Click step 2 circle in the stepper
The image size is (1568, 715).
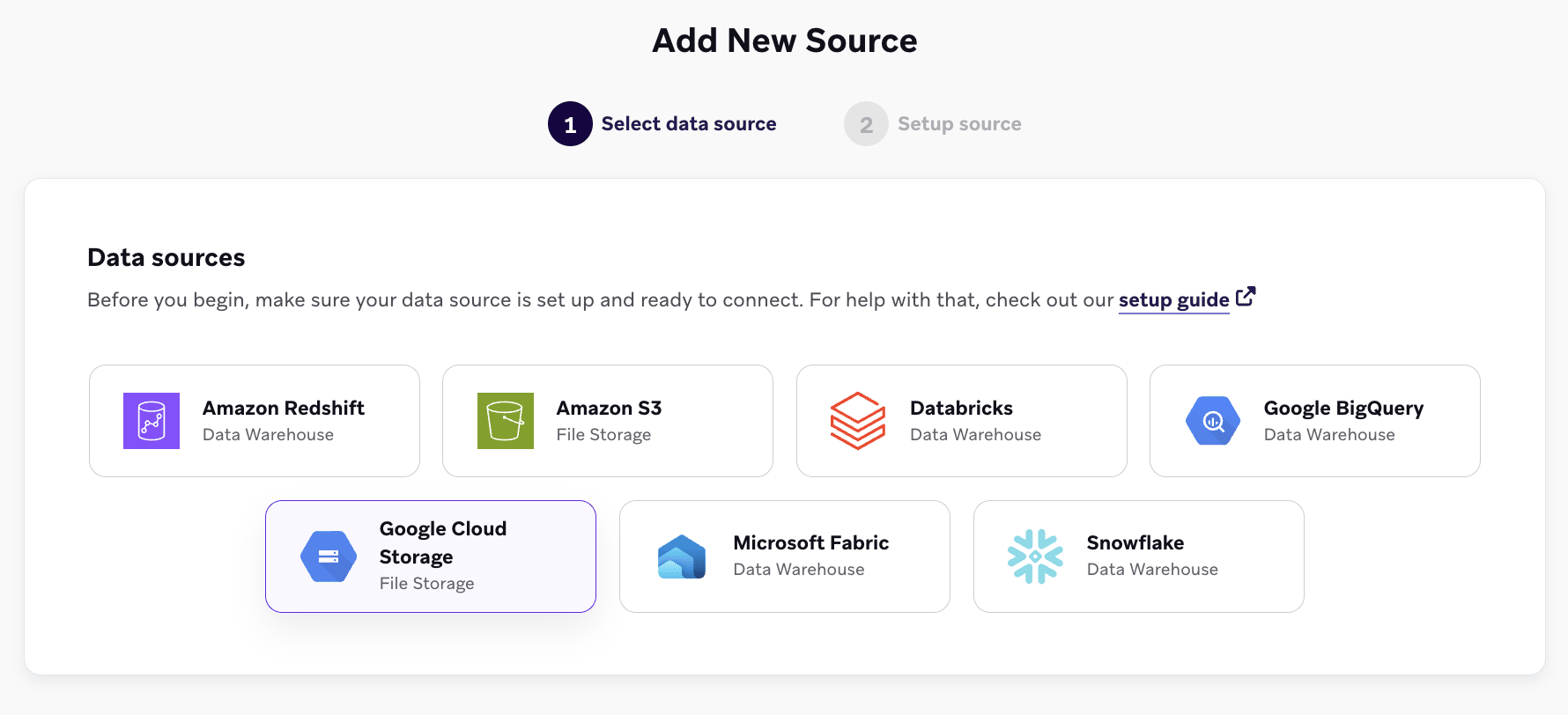point(866,124)
